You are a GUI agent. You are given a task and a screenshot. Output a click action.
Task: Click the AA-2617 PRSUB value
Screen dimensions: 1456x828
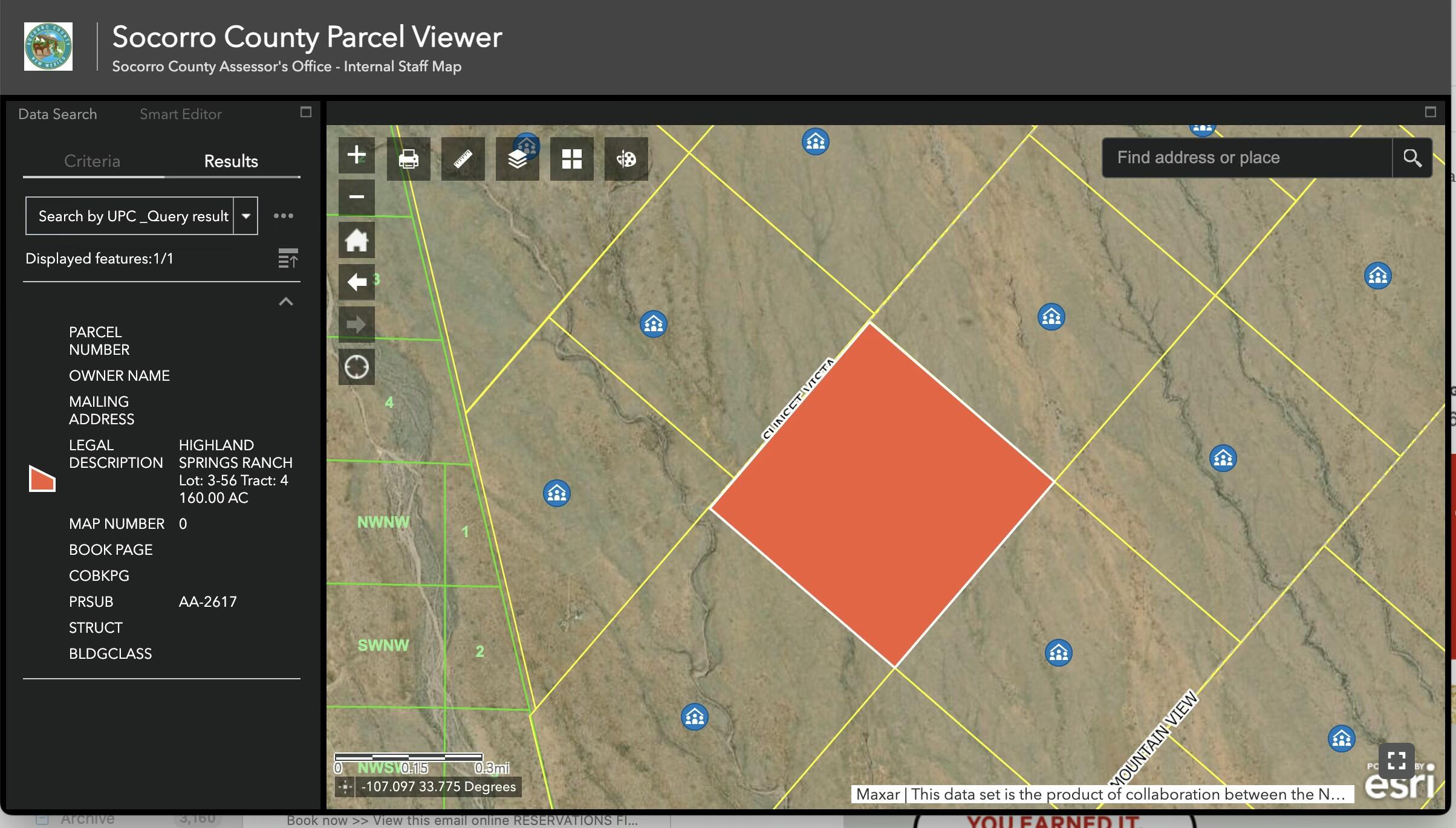click(208, 602)
